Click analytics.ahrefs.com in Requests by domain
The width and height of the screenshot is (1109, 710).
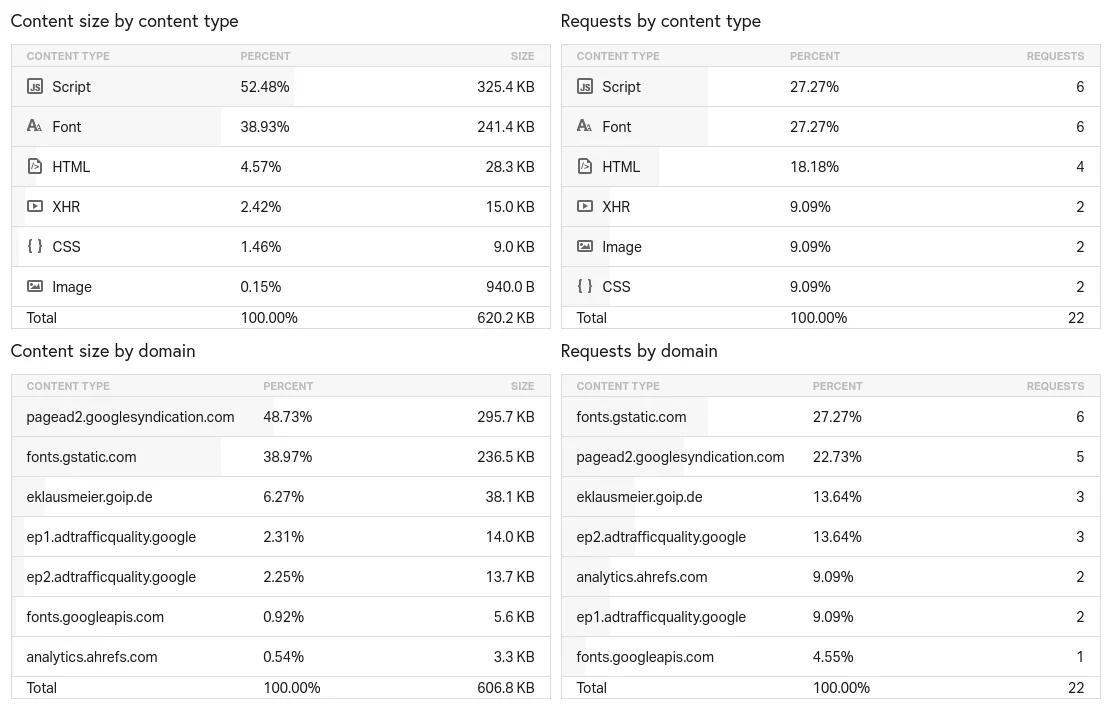(x=641, y=577)
